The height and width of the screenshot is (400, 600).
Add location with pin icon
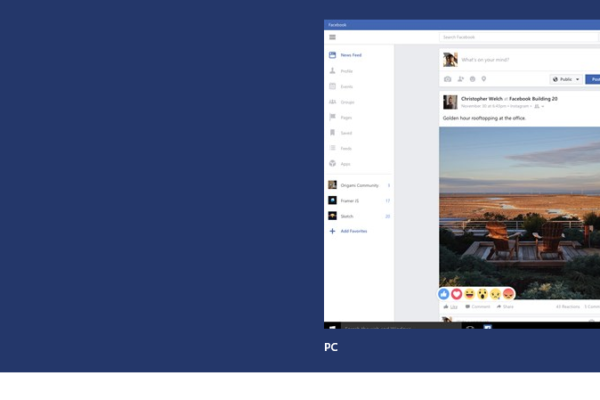click(484, 79)
